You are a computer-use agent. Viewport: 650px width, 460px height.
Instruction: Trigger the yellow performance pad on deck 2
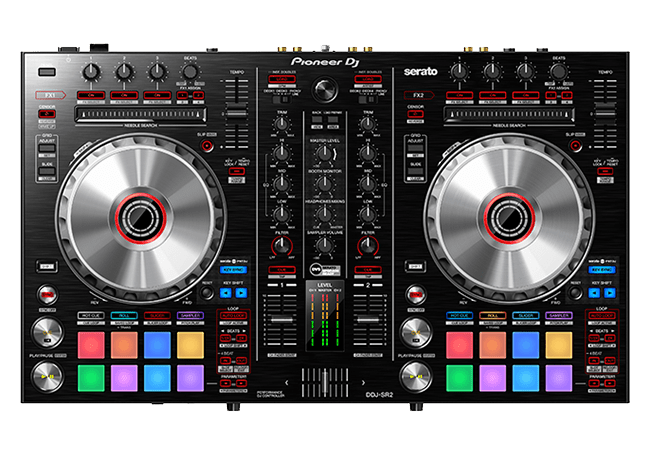point(559,345)
